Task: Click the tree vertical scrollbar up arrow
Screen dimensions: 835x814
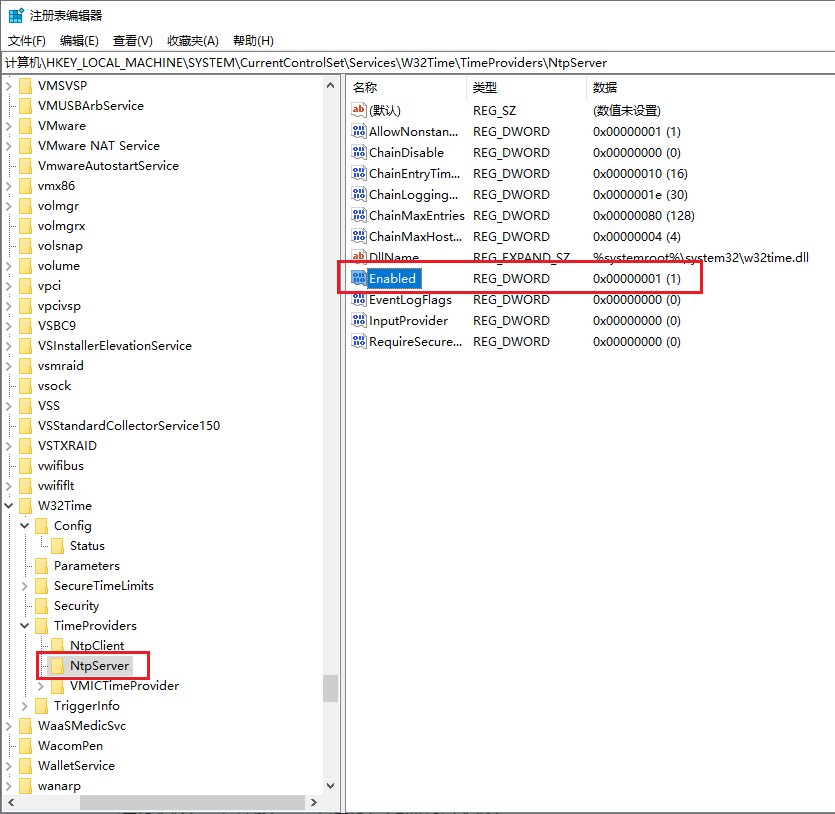Action: point(330,85)
